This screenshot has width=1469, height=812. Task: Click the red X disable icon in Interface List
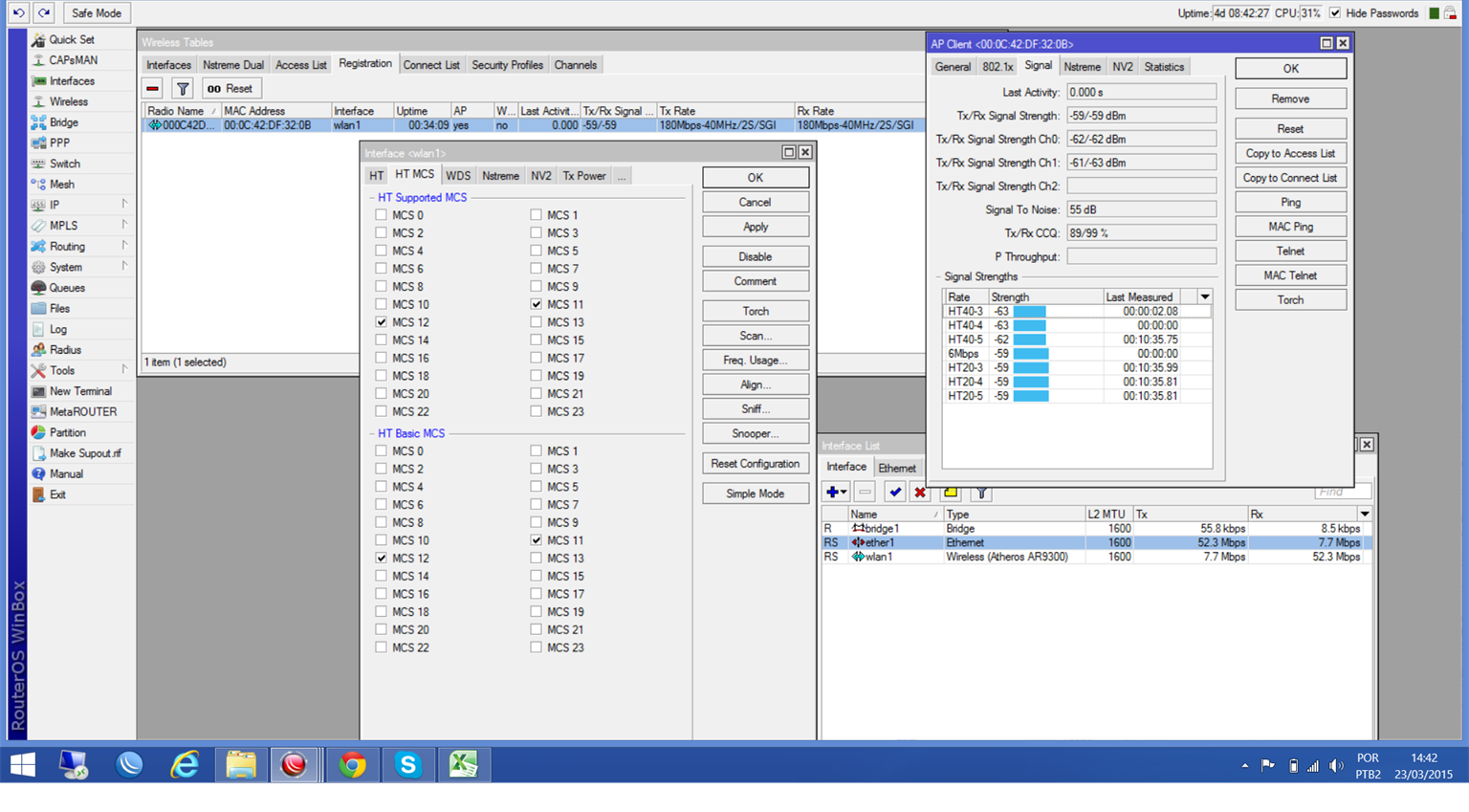[x=920, y=492]
